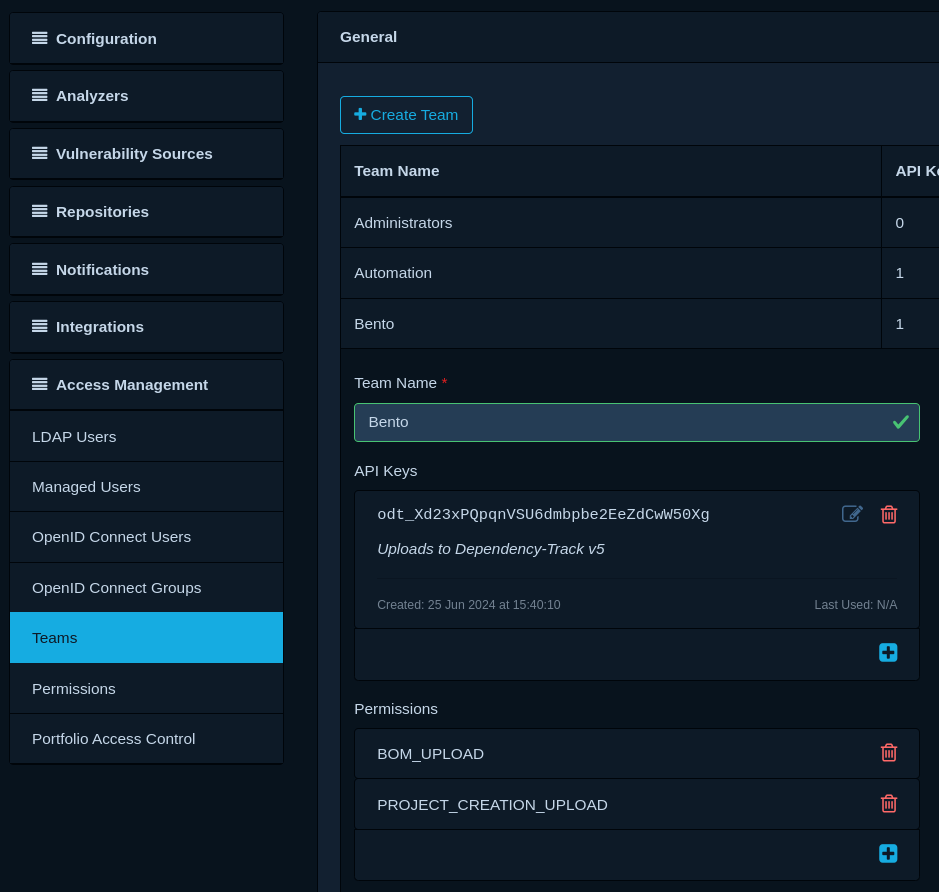This screenshot has height=892, width=939.
Task: Toggle the green checkmark in the Team Name field
Action: click(900, 422)
